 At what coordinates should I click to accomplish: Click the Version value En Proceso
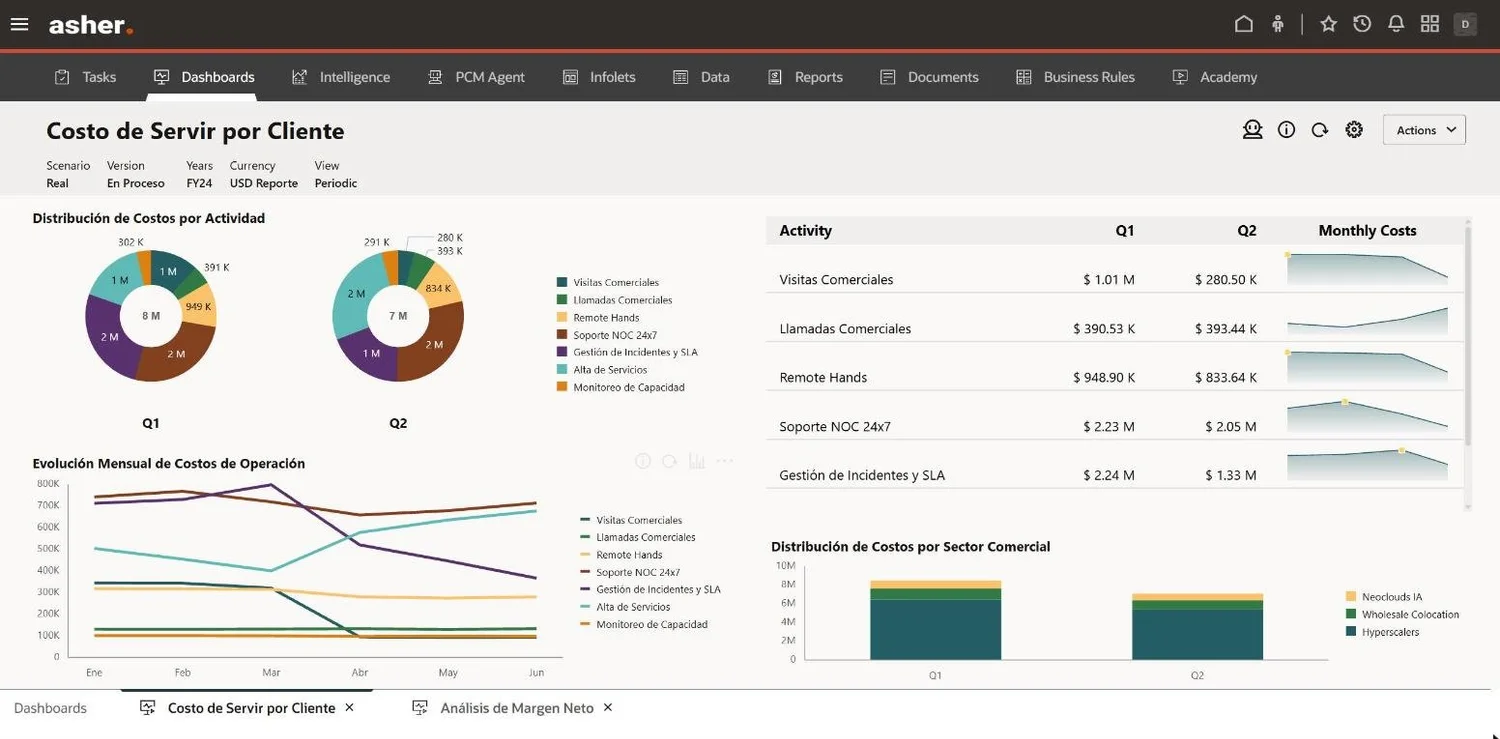136,183
